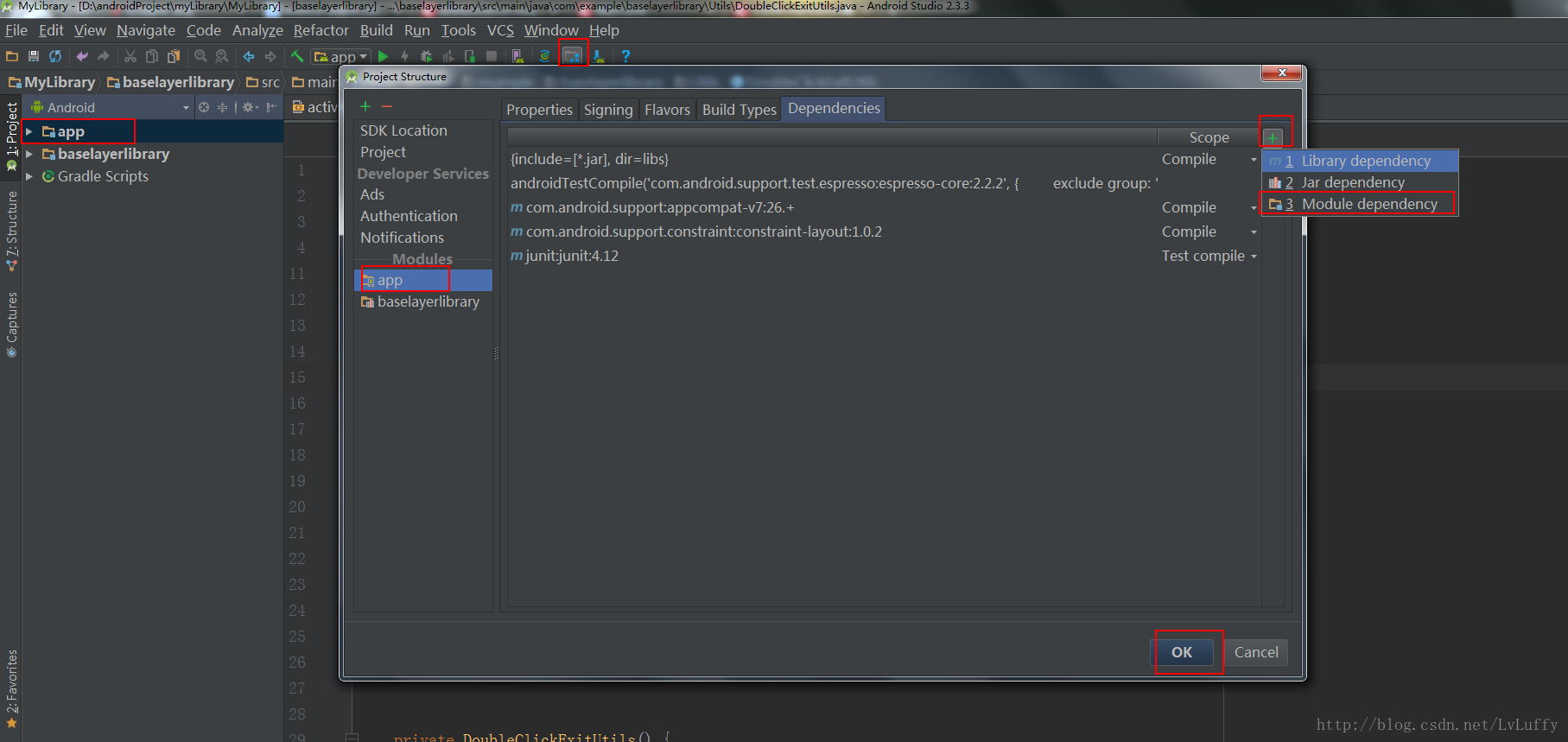Navigate Forward with the right arrow icon
The width and height of the screenshot is (1568, 742).
coord(270,56)
